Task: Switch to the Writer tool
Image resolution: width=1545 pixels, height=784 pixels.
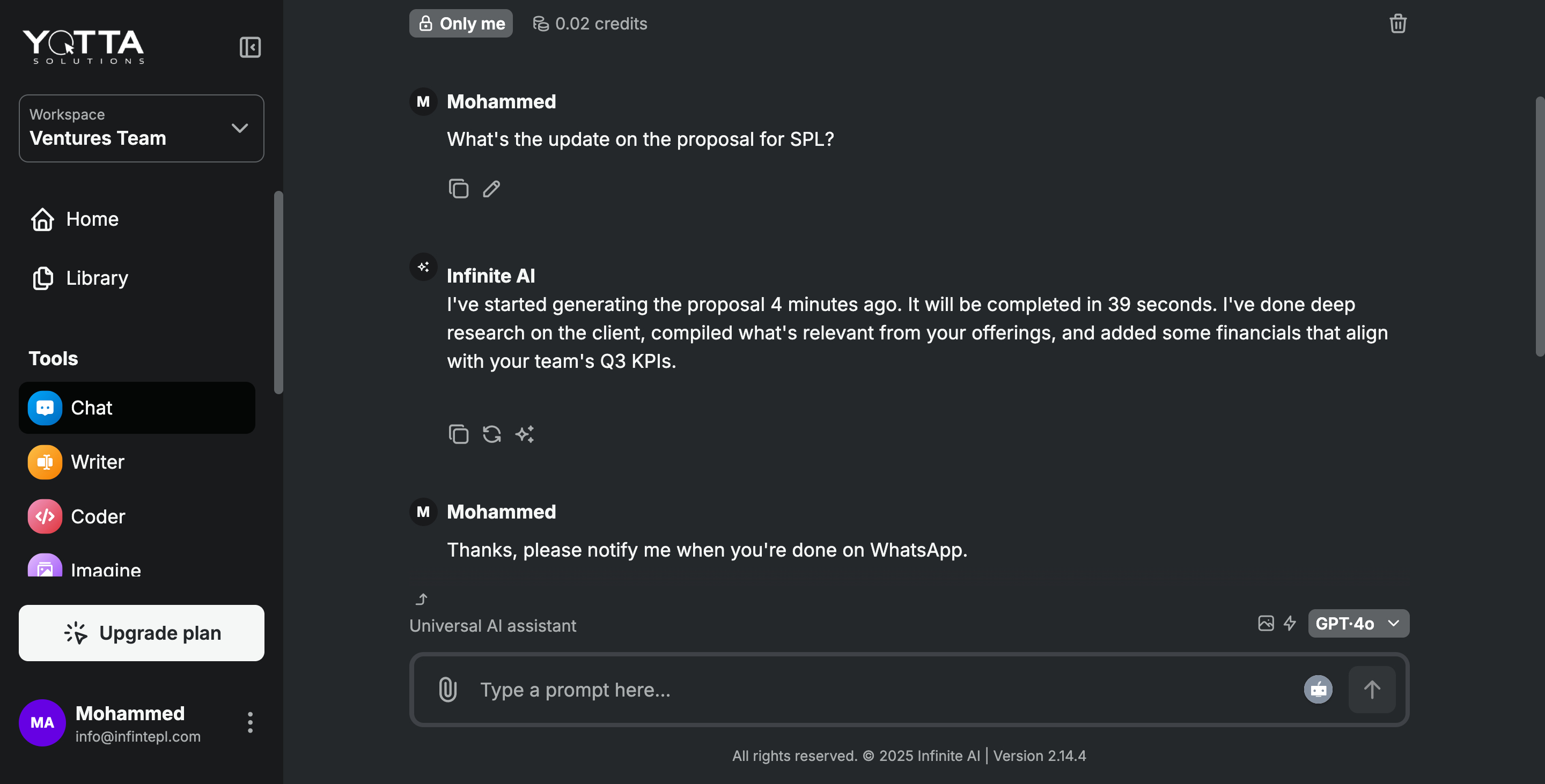Action: (x=97, y=462)
